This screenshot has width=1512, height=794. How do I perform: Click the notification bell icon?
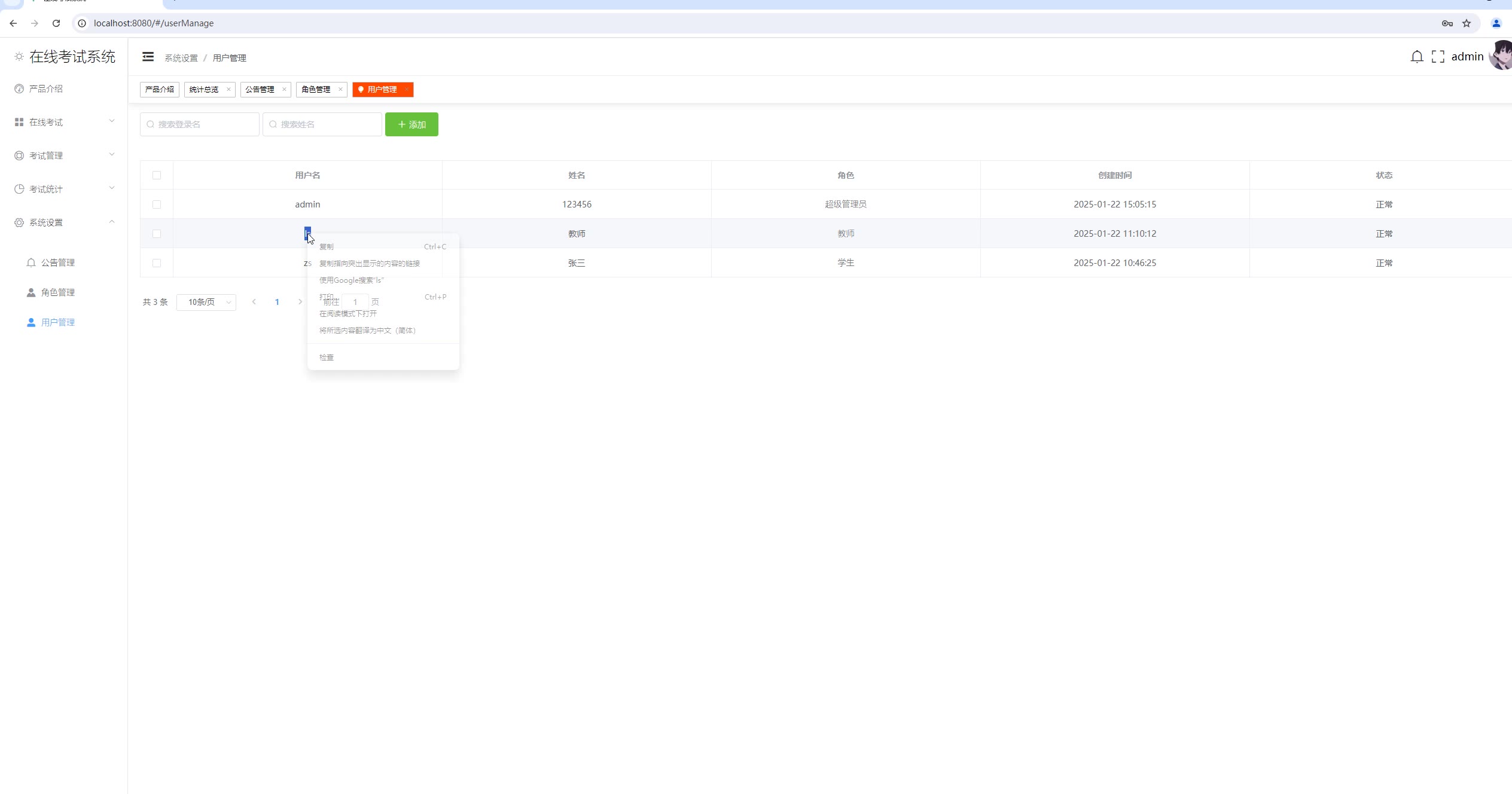pos(1416,57)
